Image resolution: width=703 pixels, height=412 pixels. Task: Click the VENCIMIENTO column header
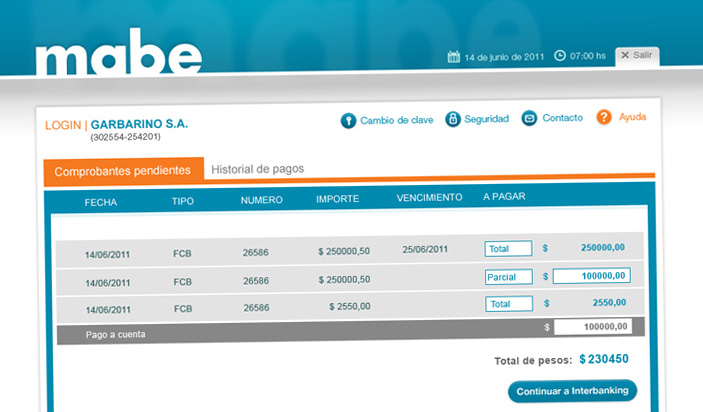point(429,198)
